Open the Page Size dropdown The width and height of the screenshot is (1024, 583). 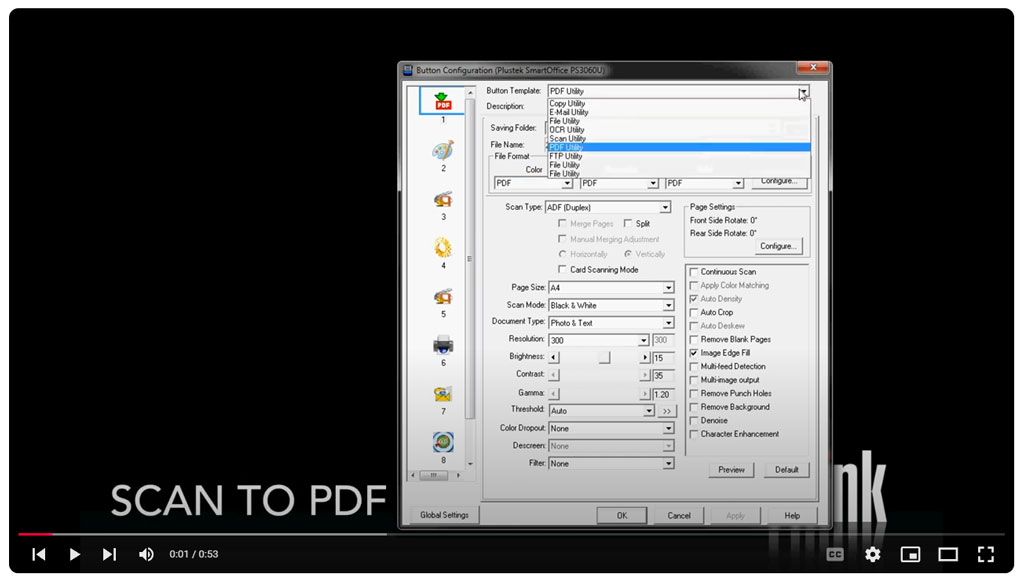click(x=668, y=288)
